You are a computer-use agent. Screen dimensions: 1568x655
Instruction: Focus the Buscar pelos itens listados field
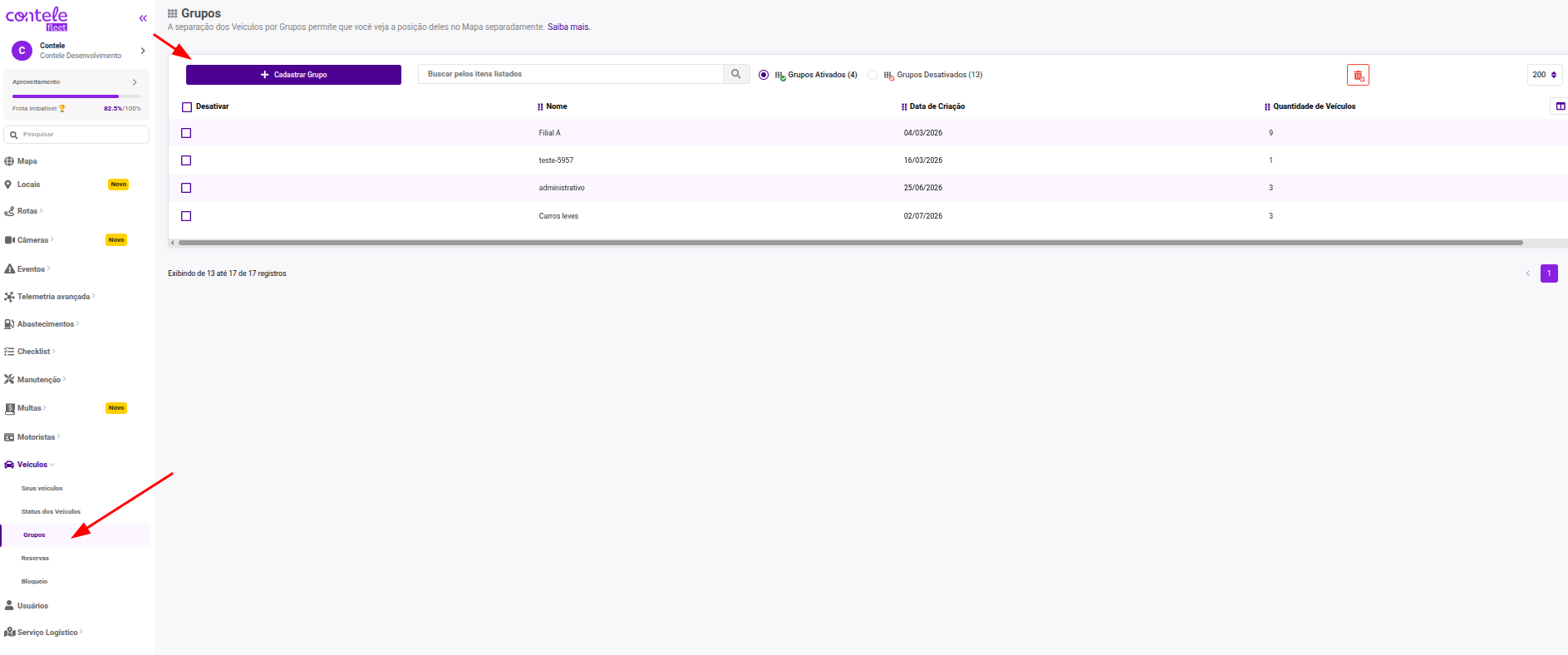(x=571, y=74)
